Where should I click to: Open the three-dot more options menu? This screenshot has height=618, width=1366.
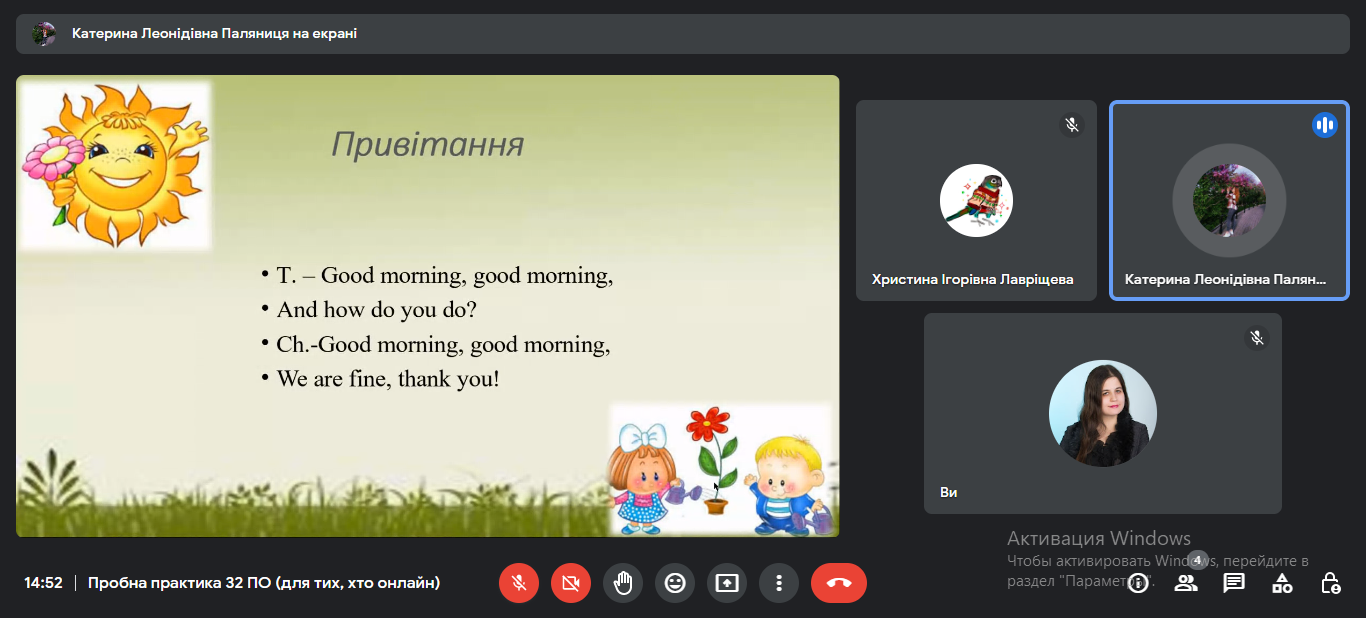[779, 583]
